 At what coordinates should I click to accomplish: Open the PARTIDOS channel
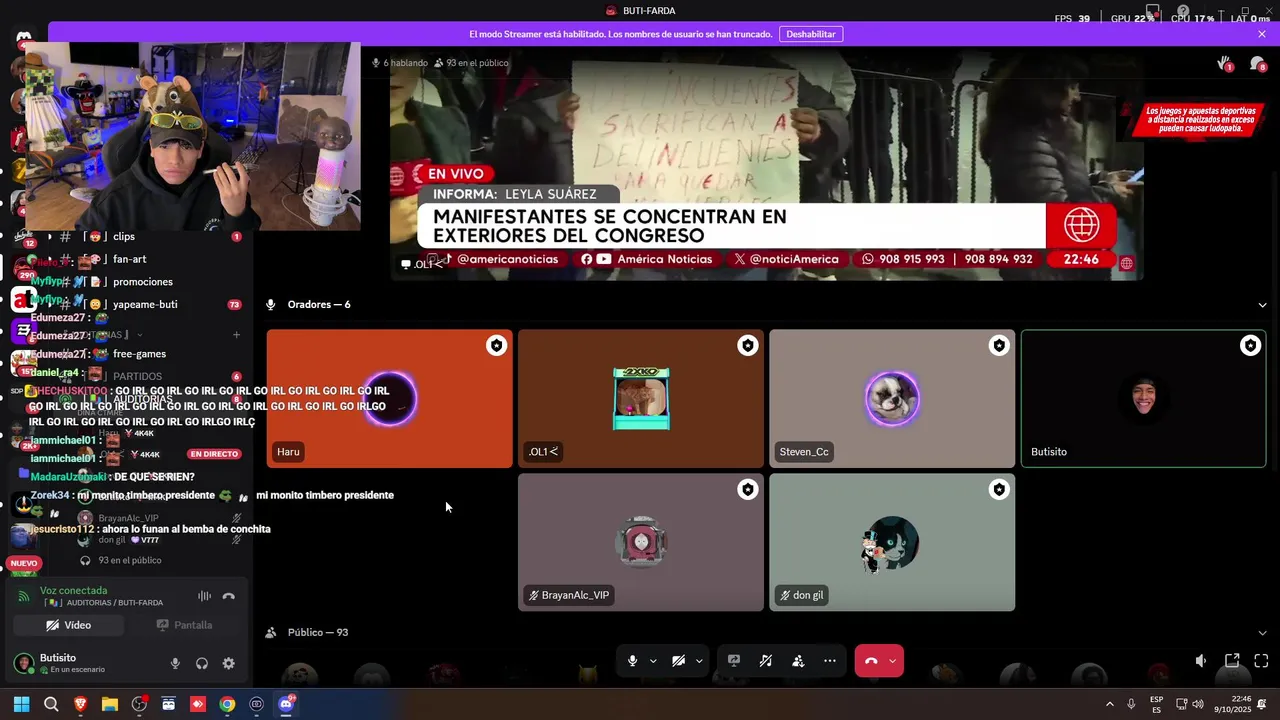(x=138, y=377)
